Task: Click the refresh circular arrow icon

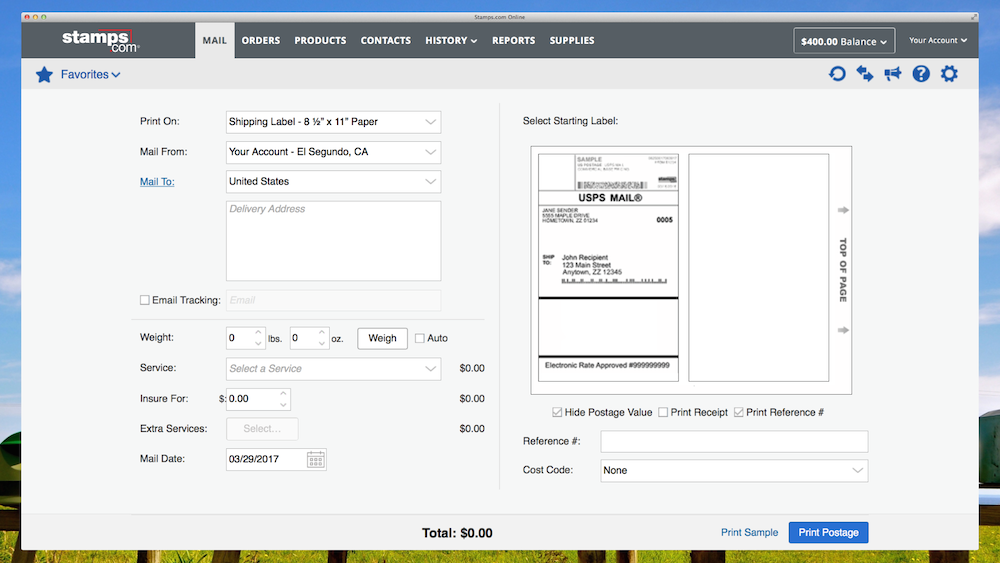Action: (x=837, y=74)
